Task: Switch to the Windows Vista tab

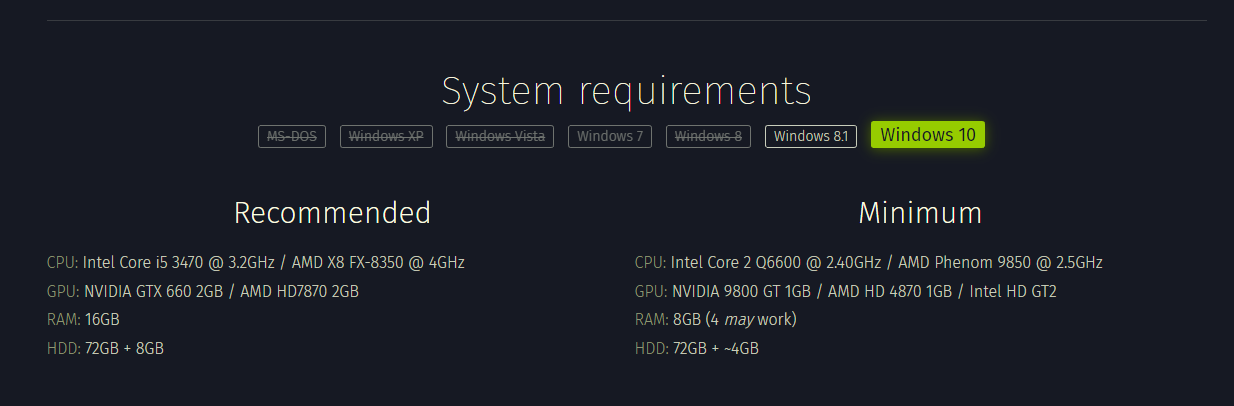Action: point(500,137)
